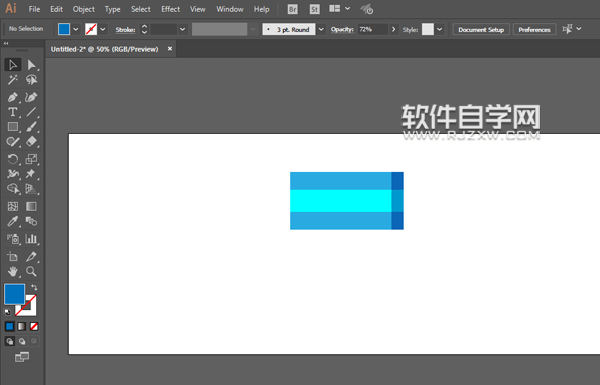Open the Object menu
The image size is (600, 385).
pyautogui.click(x=83, y=9)
